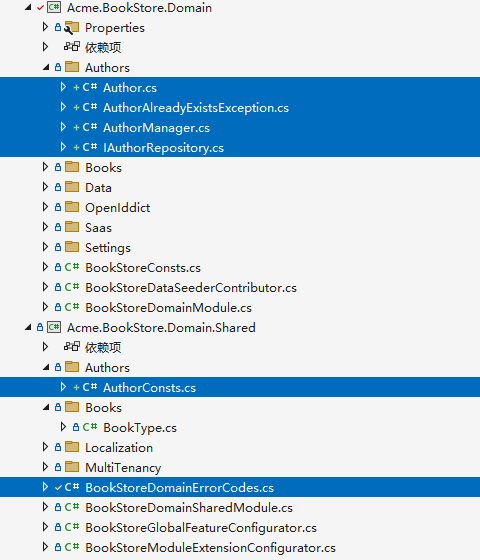Click the C# icon of AuthorAlreadyExistsException.cs
The image size is (480, 560).
tap(90, 107)
